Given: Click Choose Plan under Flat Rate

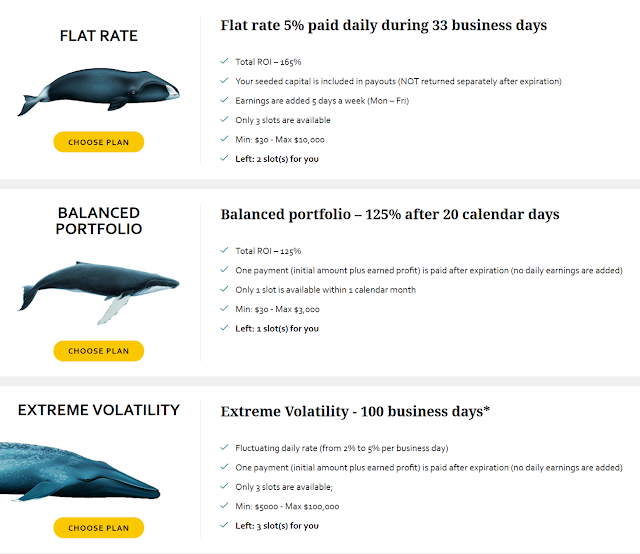Looking at the screenshot, I should pyautogui.click(x=99, y=142).
